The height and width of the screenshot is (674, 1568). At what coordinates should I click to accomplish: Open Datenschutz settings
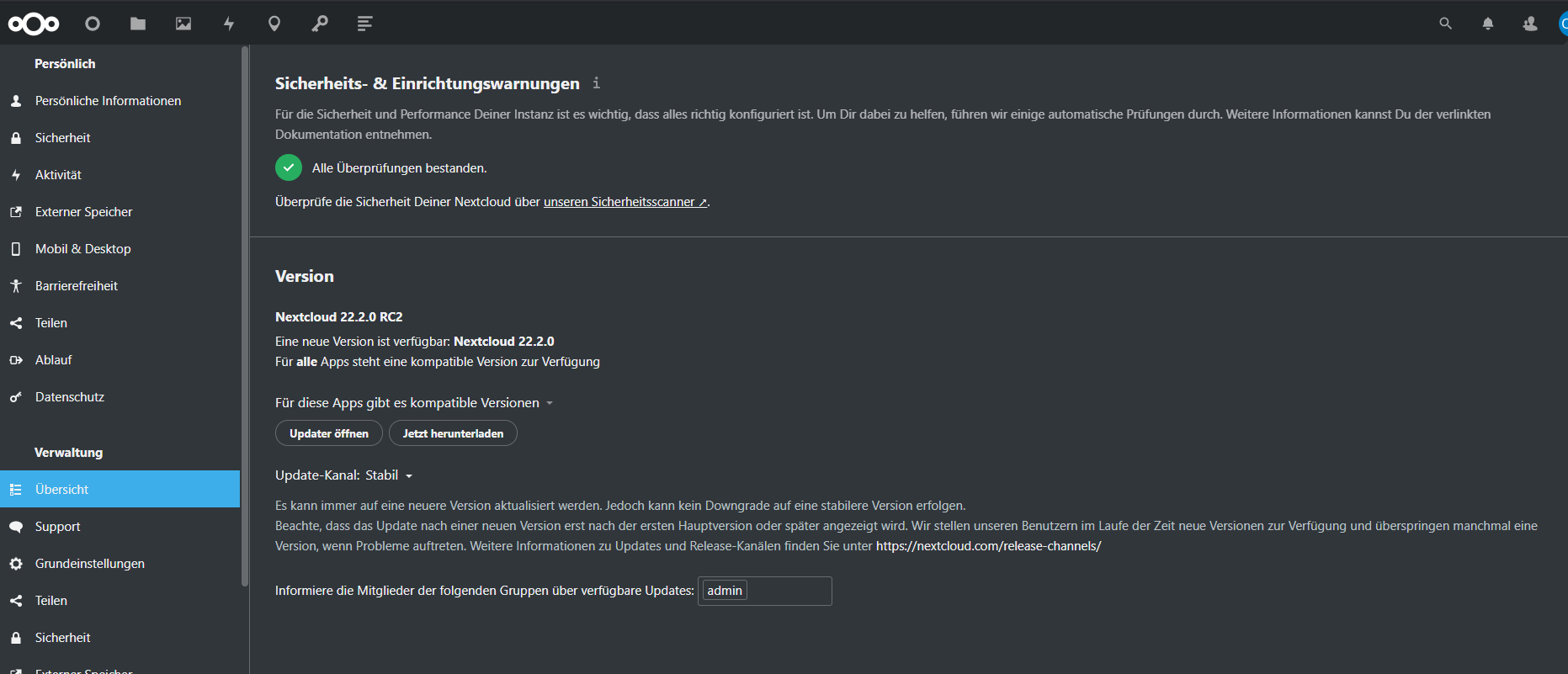coord(120,397)
